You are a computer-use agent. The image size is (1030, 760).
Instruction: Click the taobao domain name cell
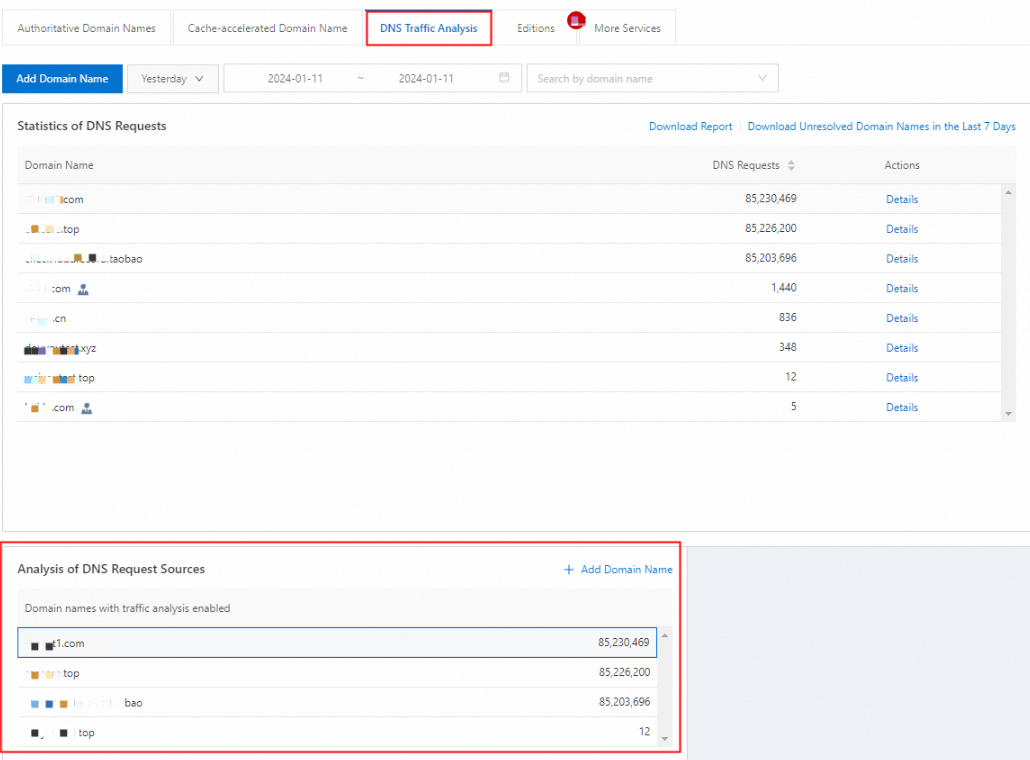(83, 259)
